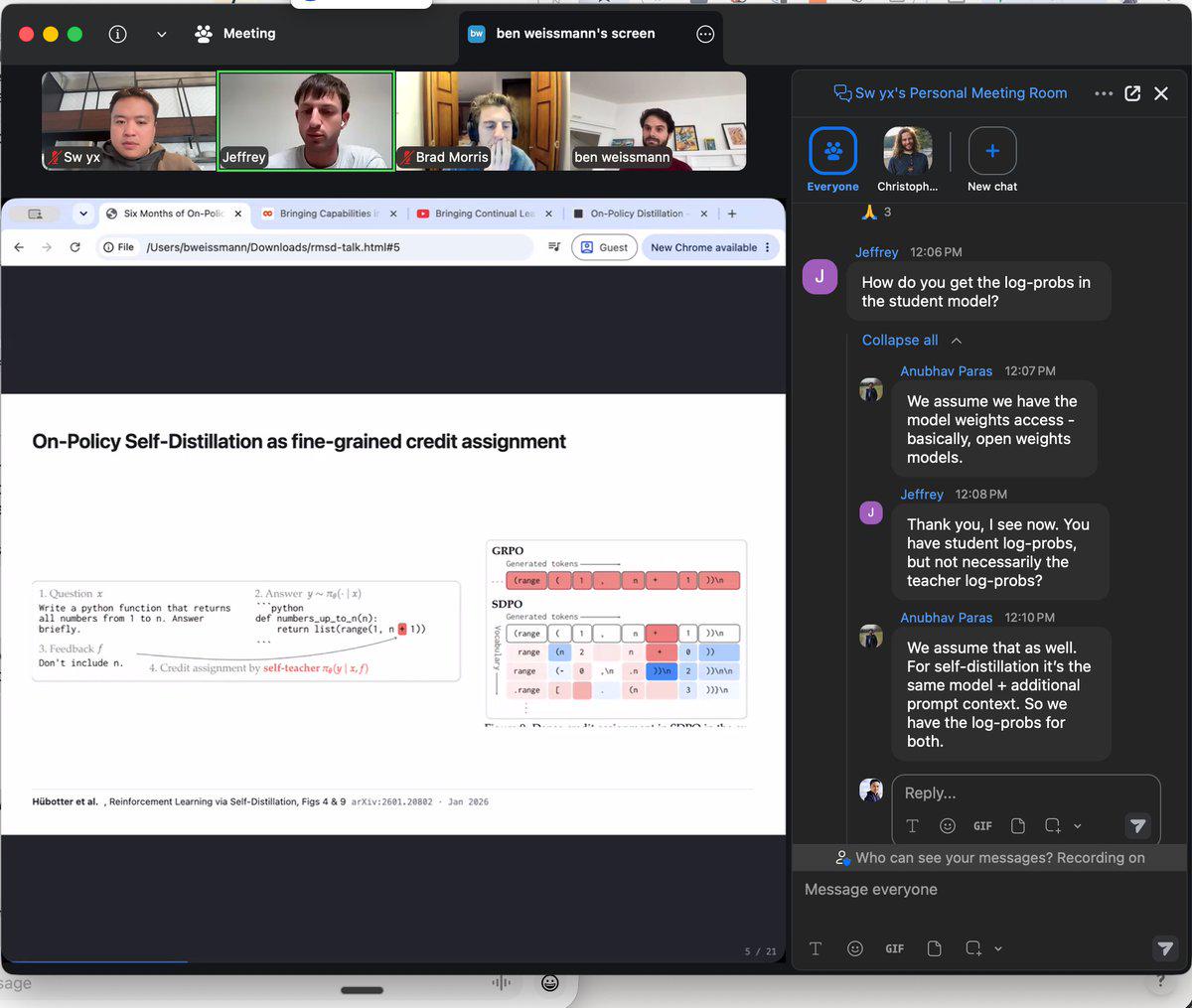1192x1008 pixels.
Task: Attach a file in main message box
Action: click(x=934, y=948)
